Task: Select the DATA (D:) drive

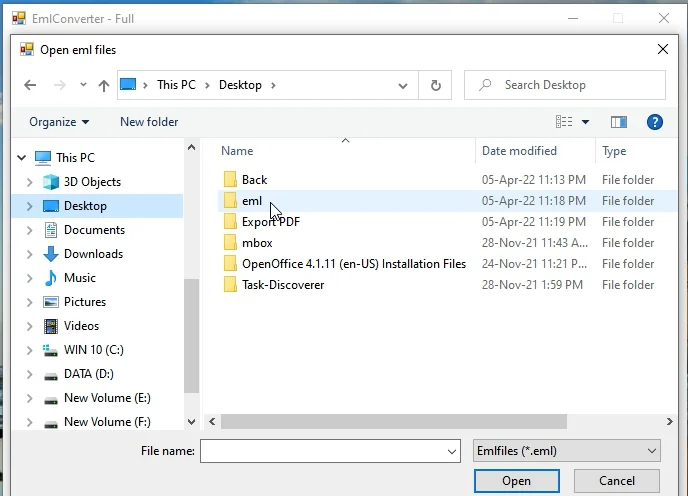Action: 89,374
